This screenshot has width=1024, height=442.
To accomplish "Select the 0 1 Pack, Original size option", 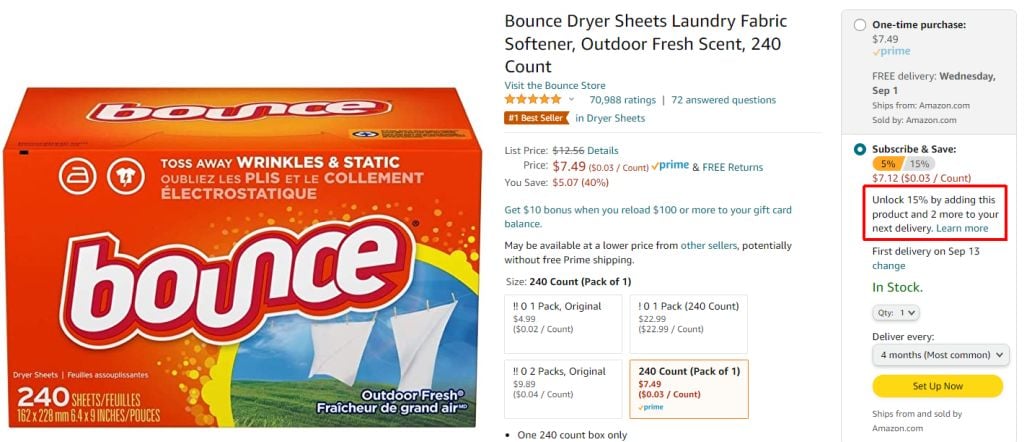I will tap(563, 324).
